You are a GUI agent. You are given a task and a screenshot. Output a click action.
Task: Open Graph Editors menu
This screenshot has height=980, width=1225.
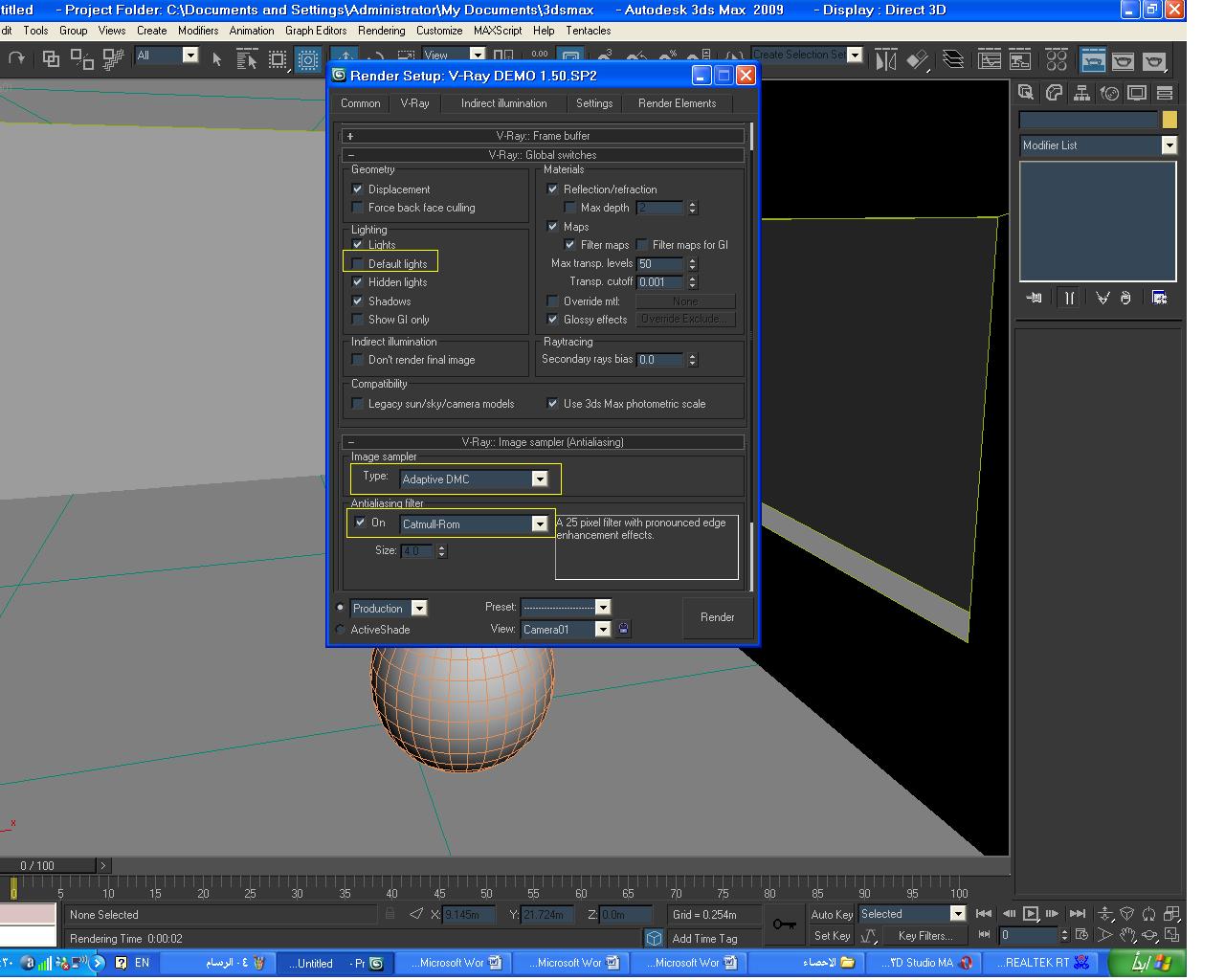coord(316,31)
